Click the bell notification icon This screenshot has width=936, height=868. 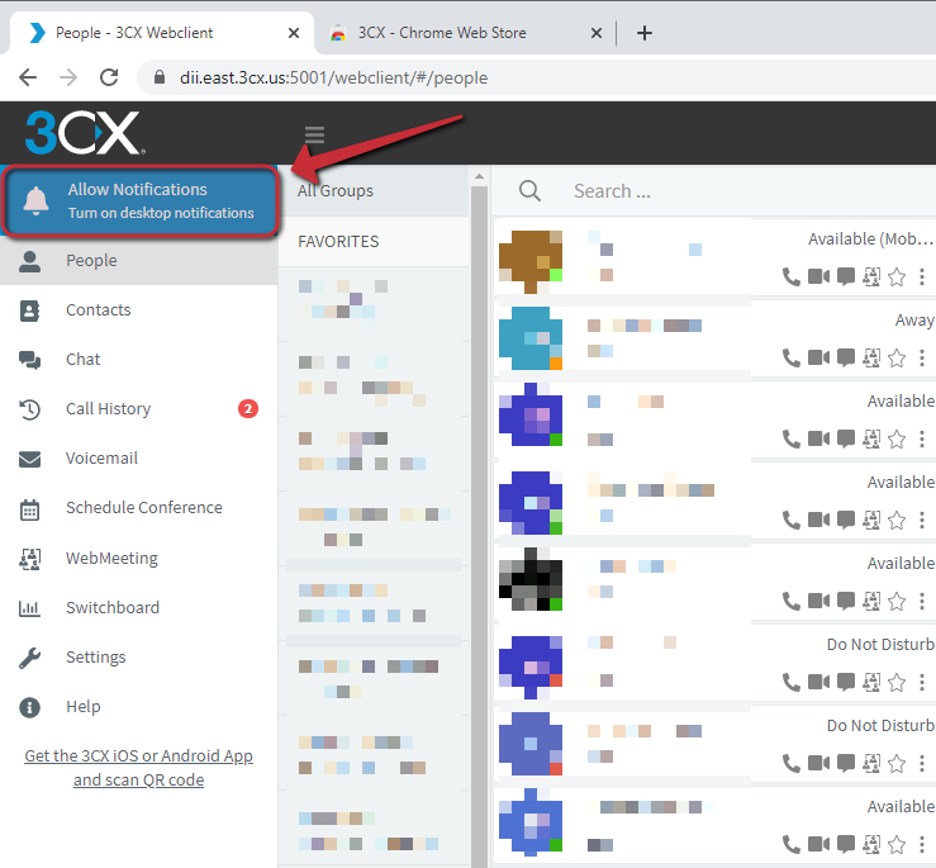[36, 201]
